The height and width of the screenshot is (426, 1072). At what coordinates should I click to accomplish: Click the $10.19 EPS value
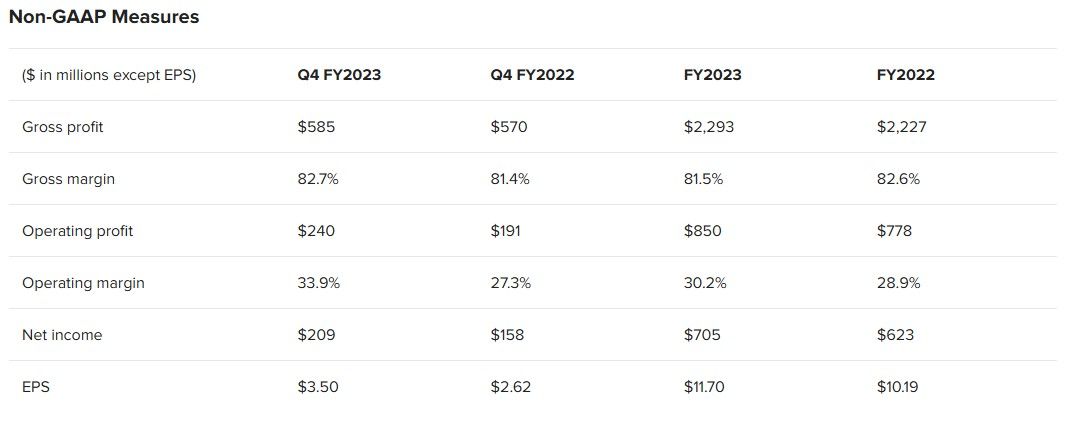point(900,387)
